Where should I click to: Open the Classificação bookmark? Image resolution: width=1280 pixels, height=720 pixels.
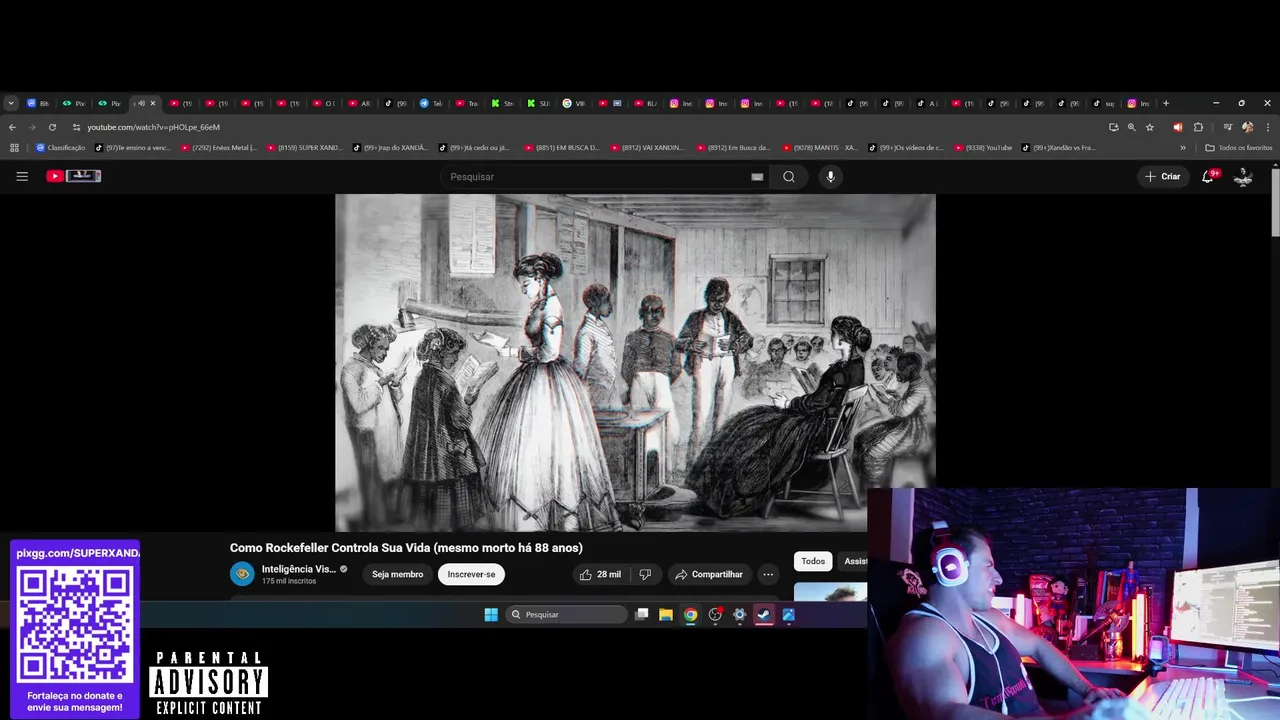pos(61,148)
